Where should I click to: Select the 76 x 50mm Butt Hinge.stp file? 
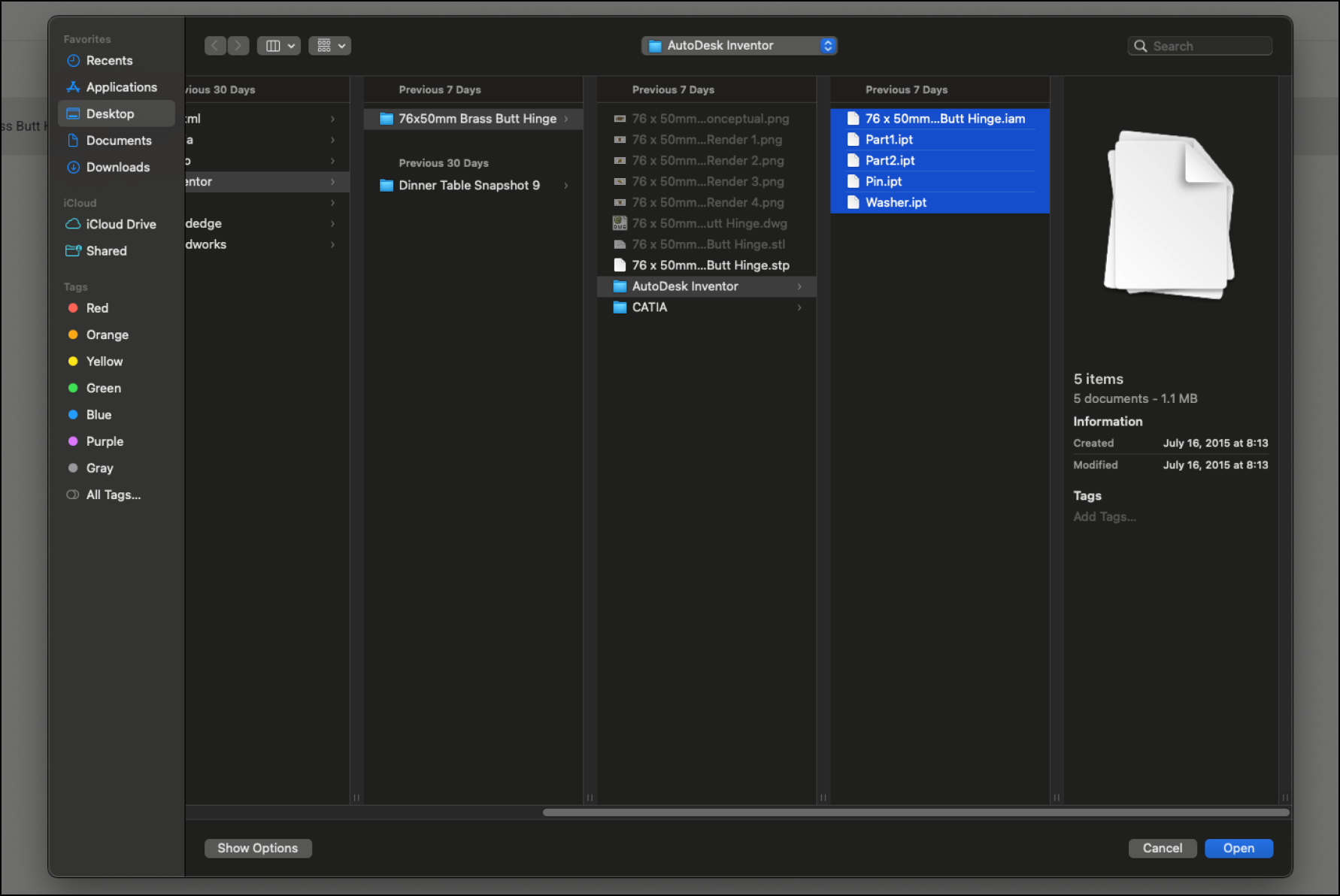coord(710,265)
